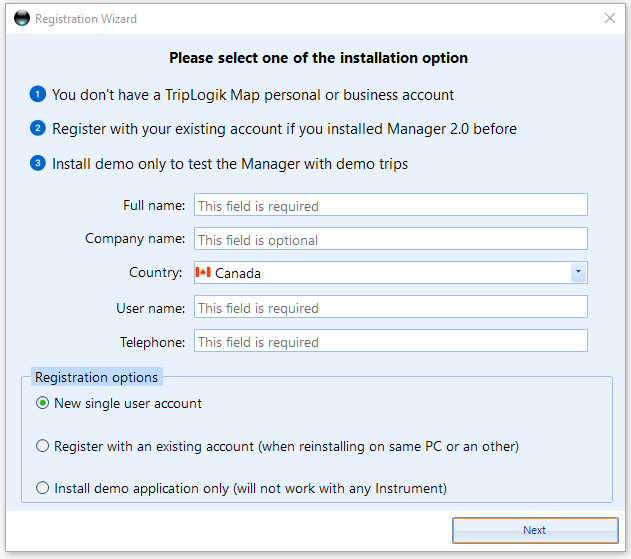This screenshot has width=631, height=559.
Task: Focus the User name input field
Action: click(390, 307)
